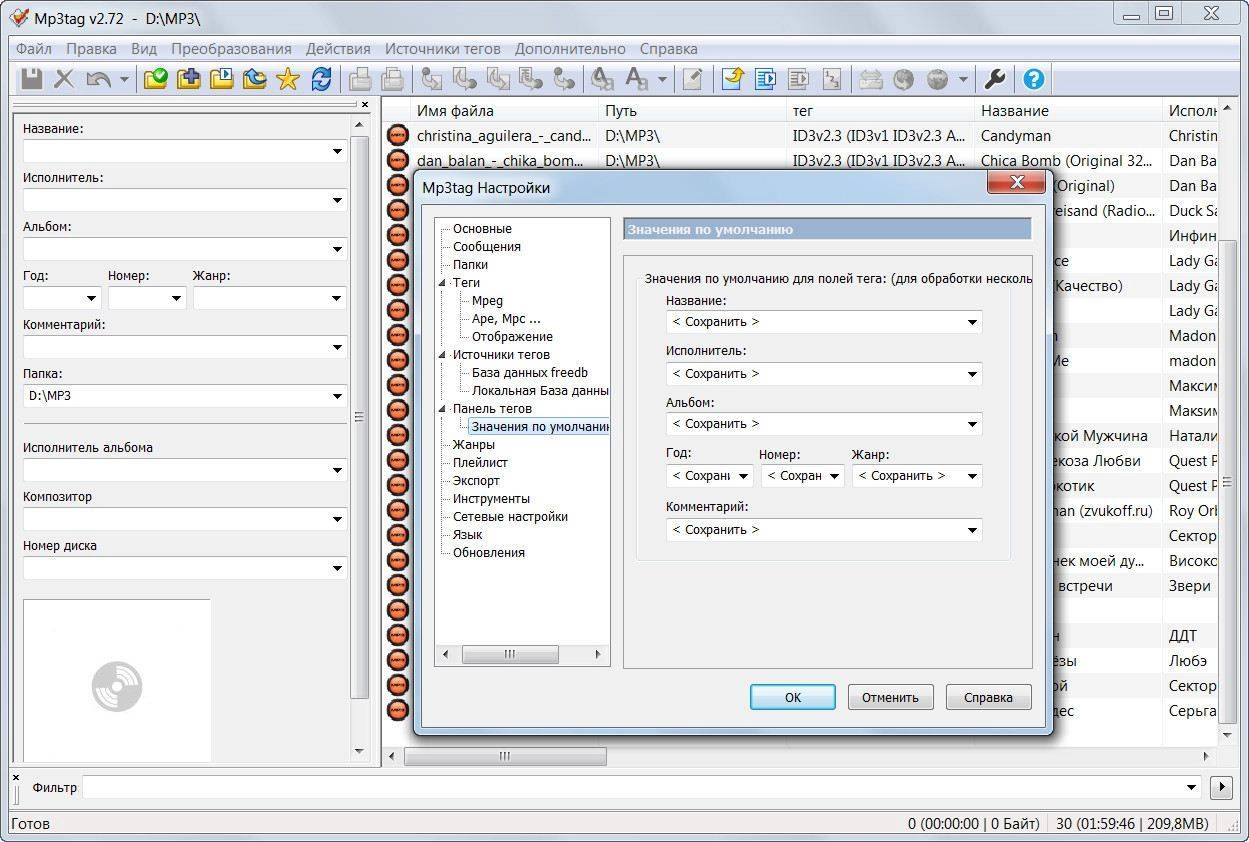
Task: Open the Действия menu
Action: coord(338,48)
